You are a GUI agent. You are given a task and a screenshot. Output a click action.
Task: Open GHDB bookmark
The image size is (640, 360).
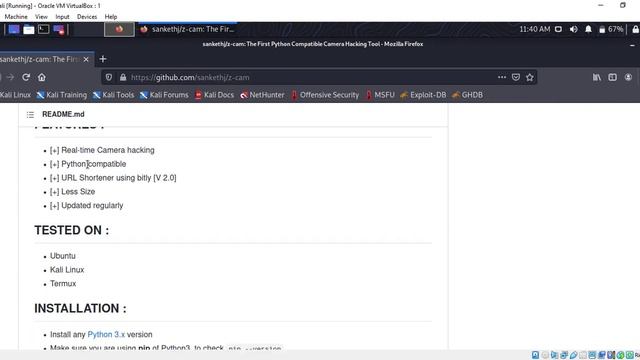467,95
